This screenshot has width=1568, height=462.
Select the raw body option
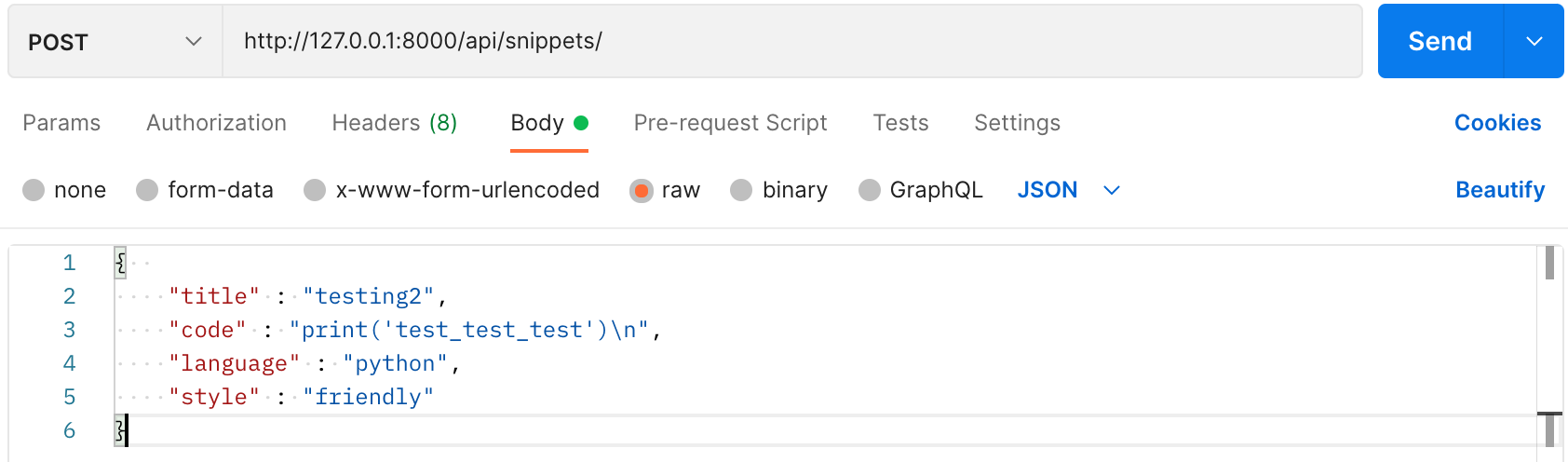(642, 190)
